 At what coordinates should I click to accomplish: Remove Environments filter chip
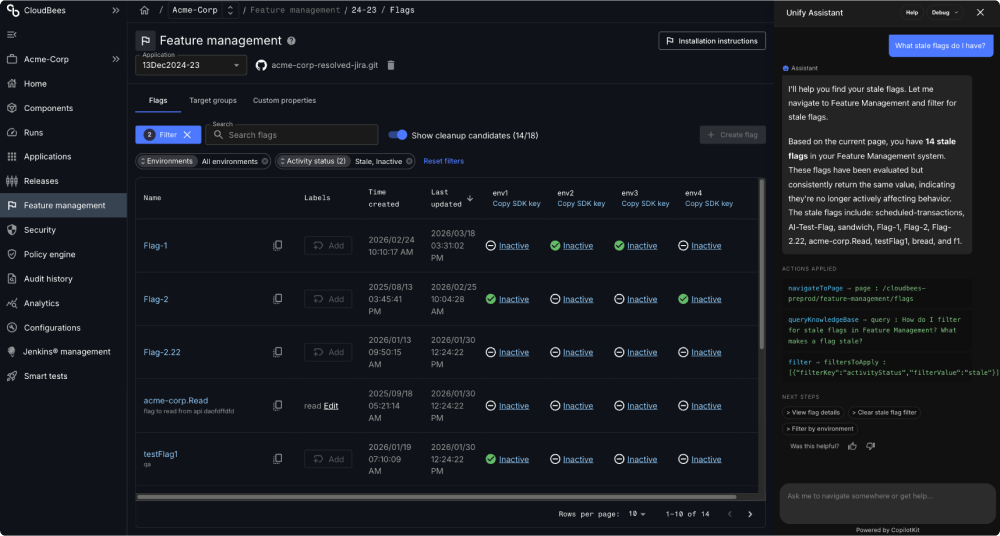click(265, 161)
